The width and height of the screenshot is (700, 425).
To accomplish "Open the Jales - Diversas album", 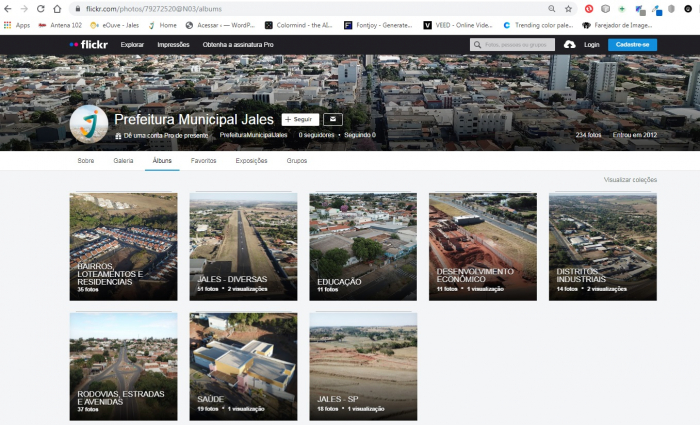I will click(243, 247).
